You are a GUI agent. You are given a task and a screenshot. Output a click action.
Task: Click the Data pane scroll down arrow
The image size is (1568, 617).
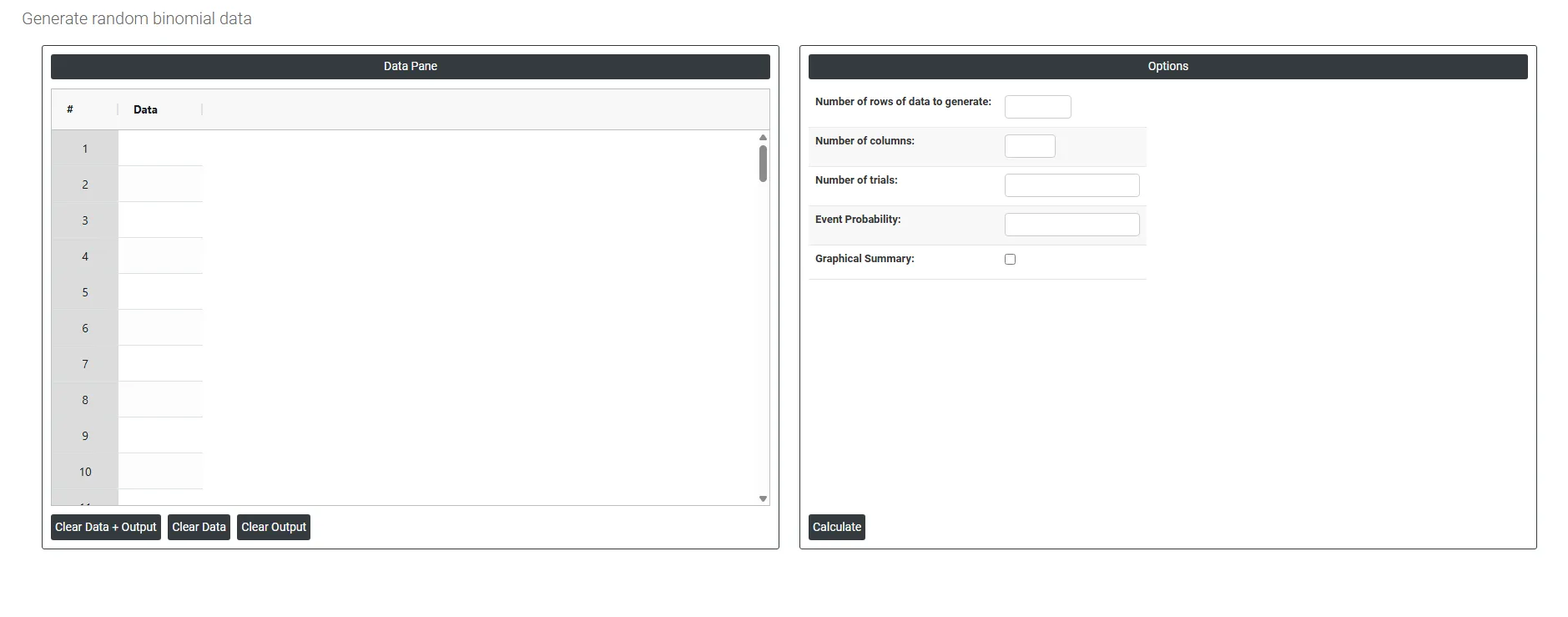click(x=763, y=498)
